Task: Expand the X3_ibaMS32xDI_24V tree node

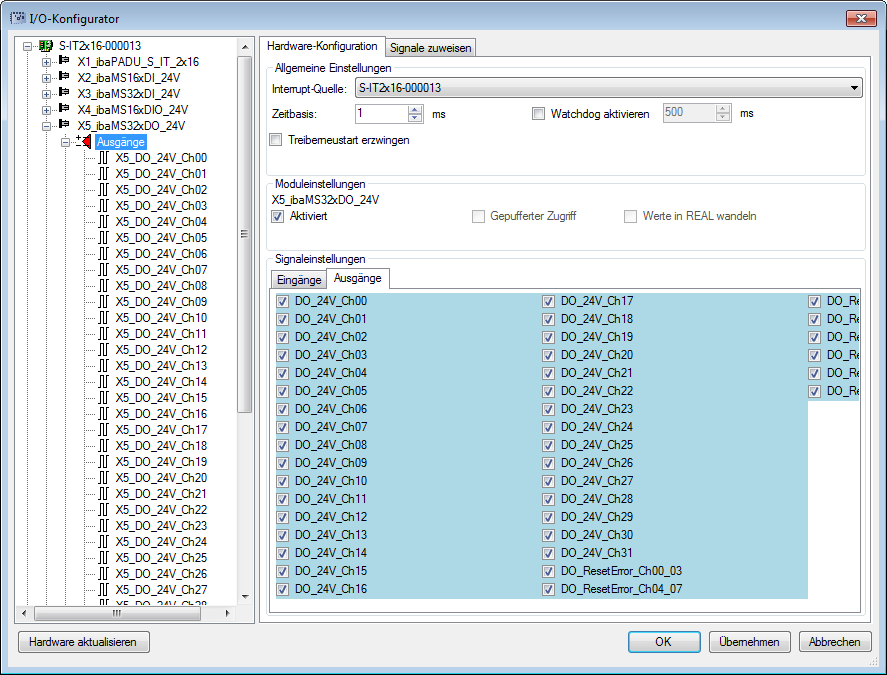Action: pos(46,94)
